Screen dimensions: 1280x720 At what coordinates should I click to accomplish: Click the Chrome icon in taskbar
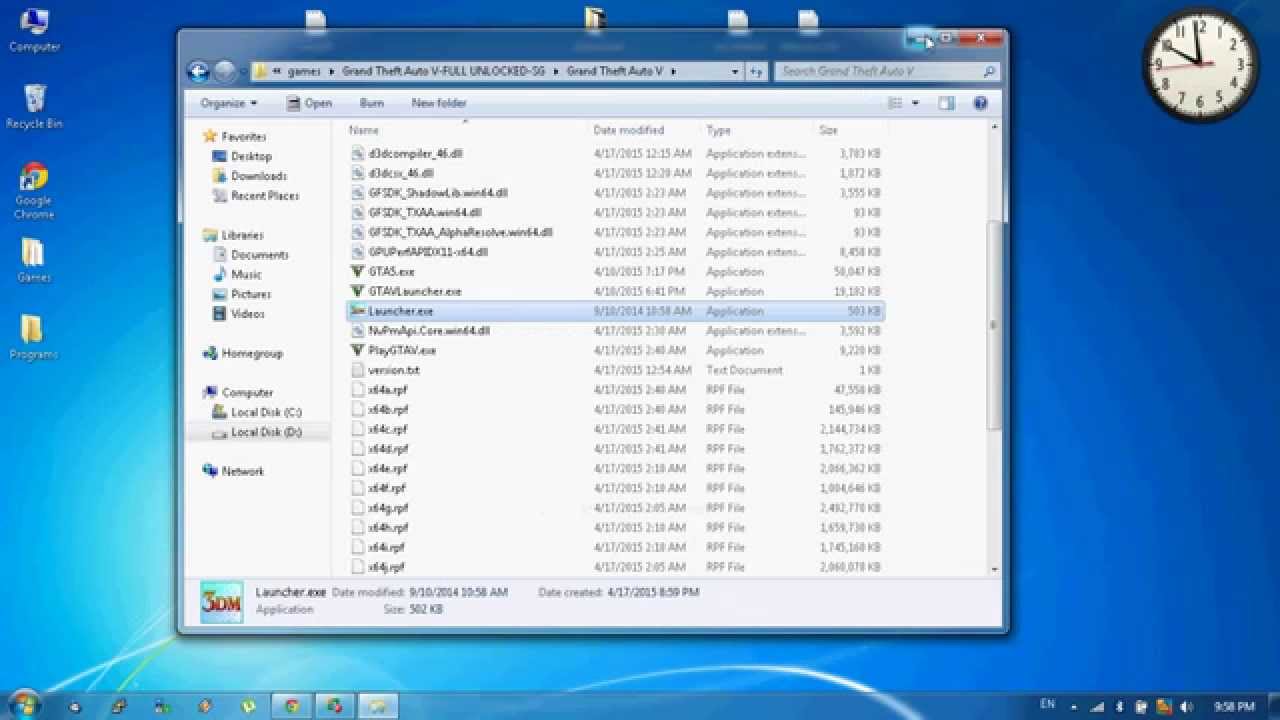[x=292, y=706]
